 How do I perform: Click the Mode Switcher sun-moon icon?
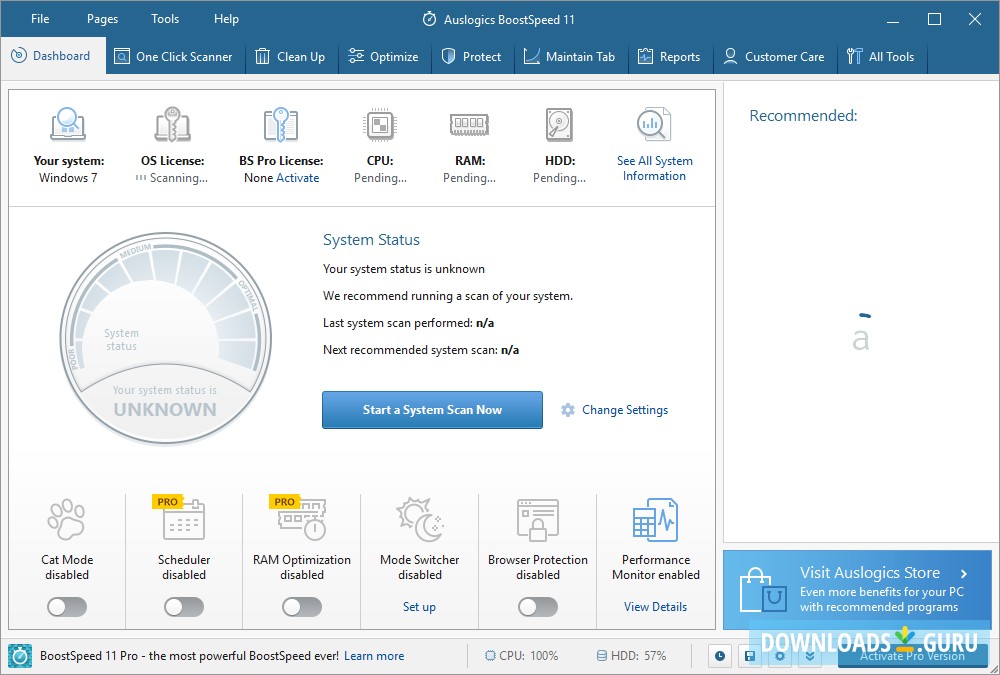[419, 519]
